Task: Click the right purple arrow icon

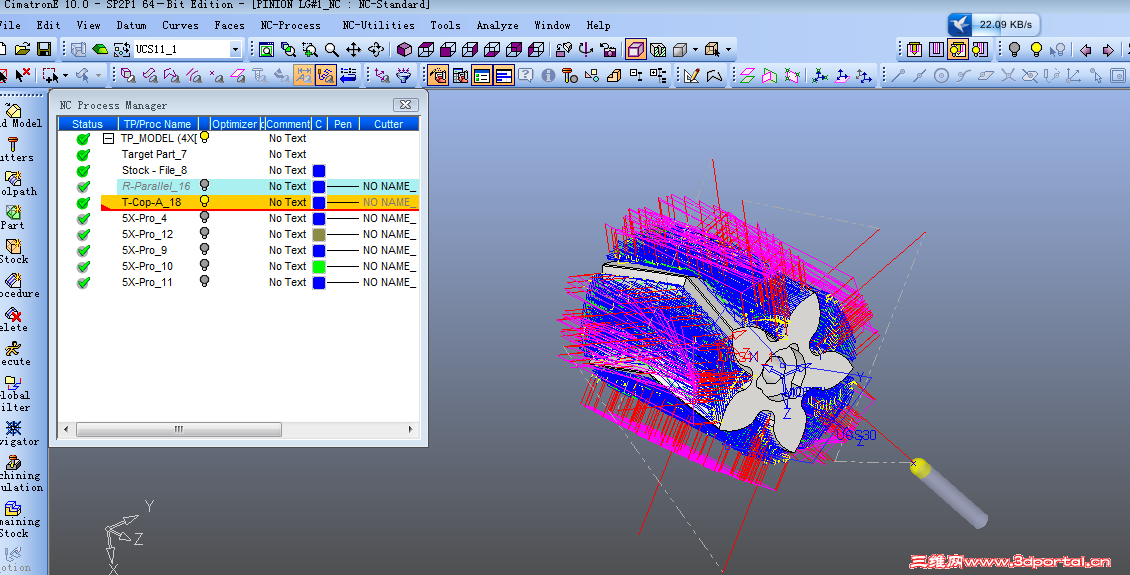Action: pyautogui.click(x=1108, y=50)
